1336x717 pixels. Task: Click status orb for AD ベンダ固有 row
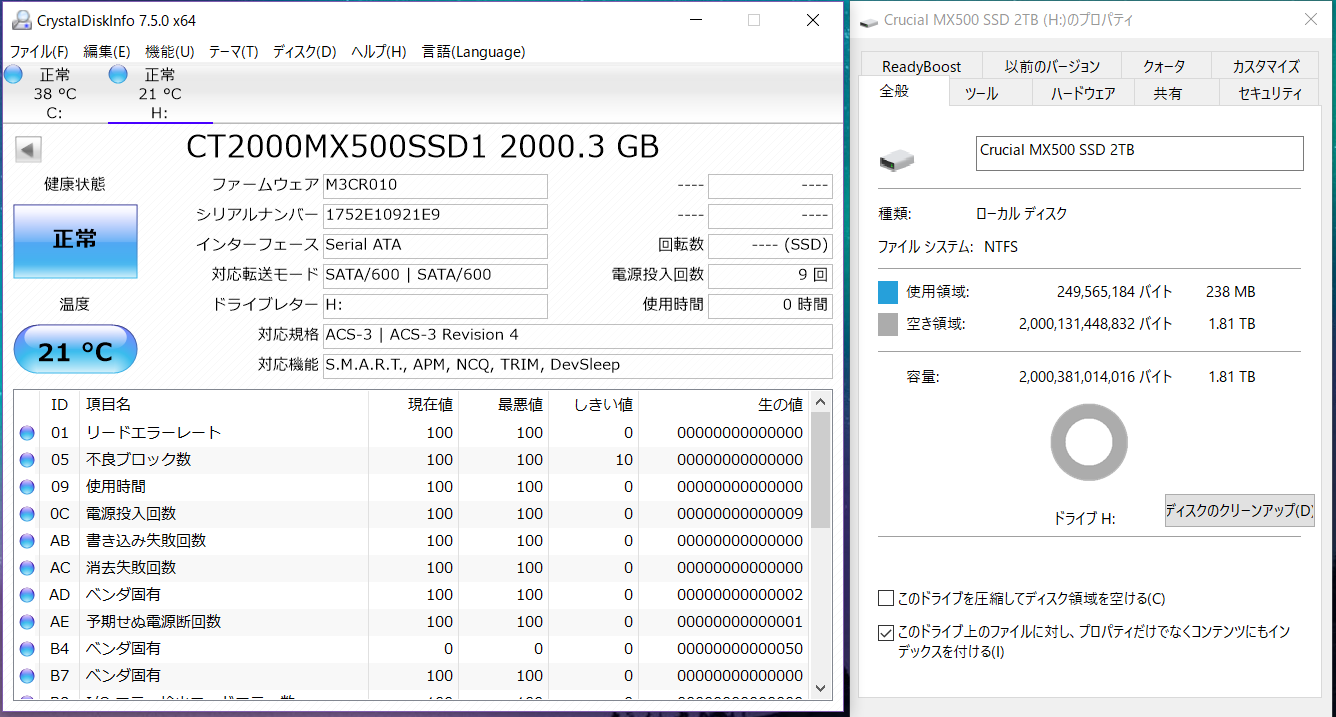tap(27, 595)
